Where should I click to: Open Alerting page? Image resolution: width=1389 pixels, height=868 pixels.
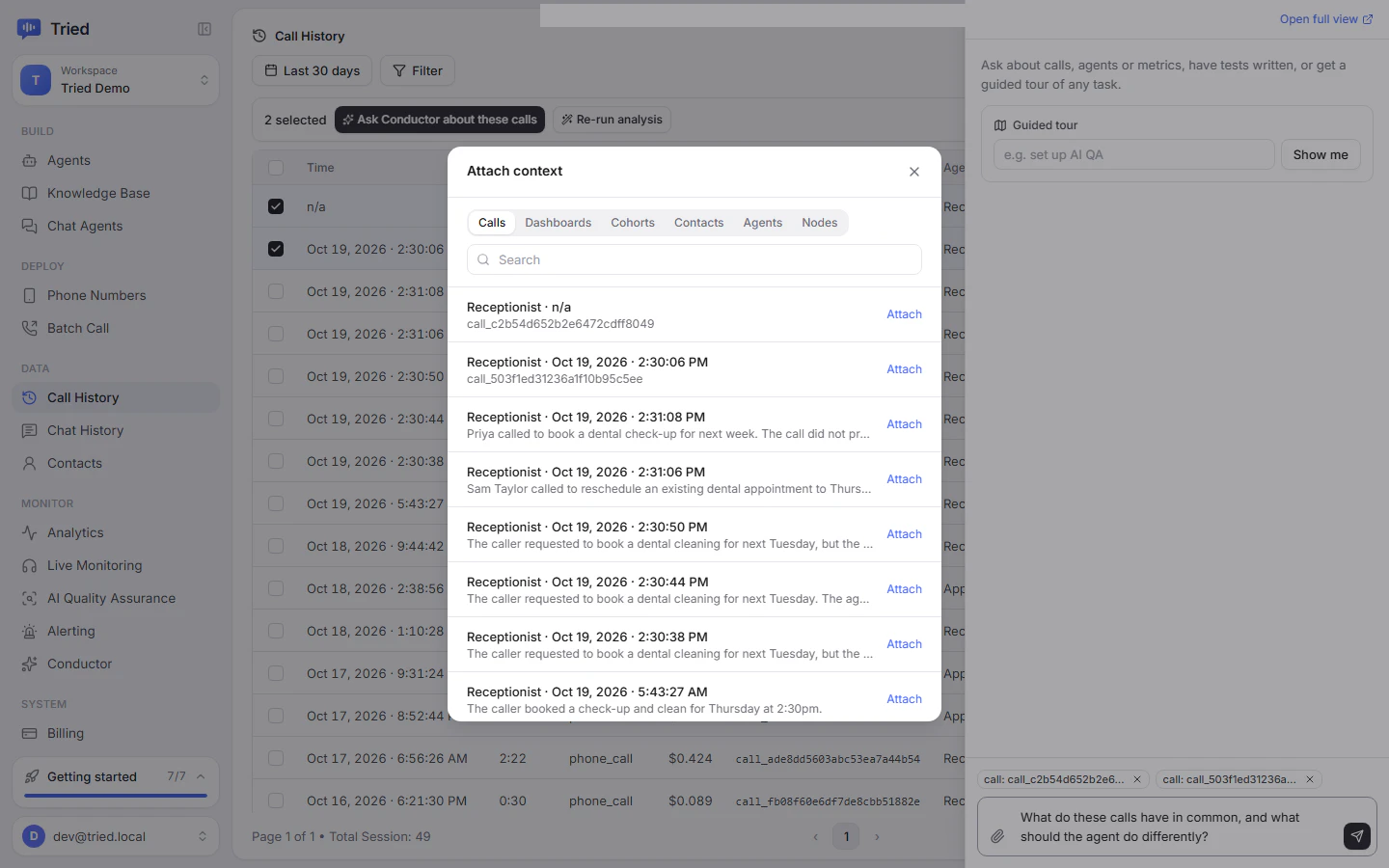116,631
